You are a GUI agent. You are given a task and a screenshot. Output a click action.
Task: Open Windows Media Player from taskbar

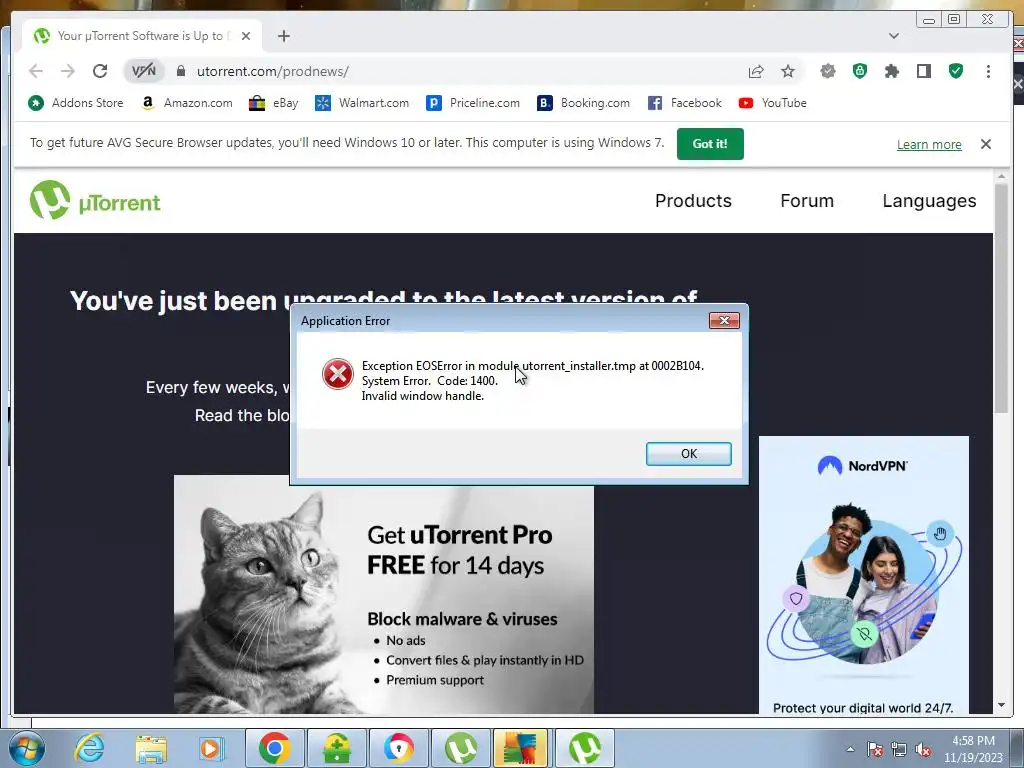211,748
